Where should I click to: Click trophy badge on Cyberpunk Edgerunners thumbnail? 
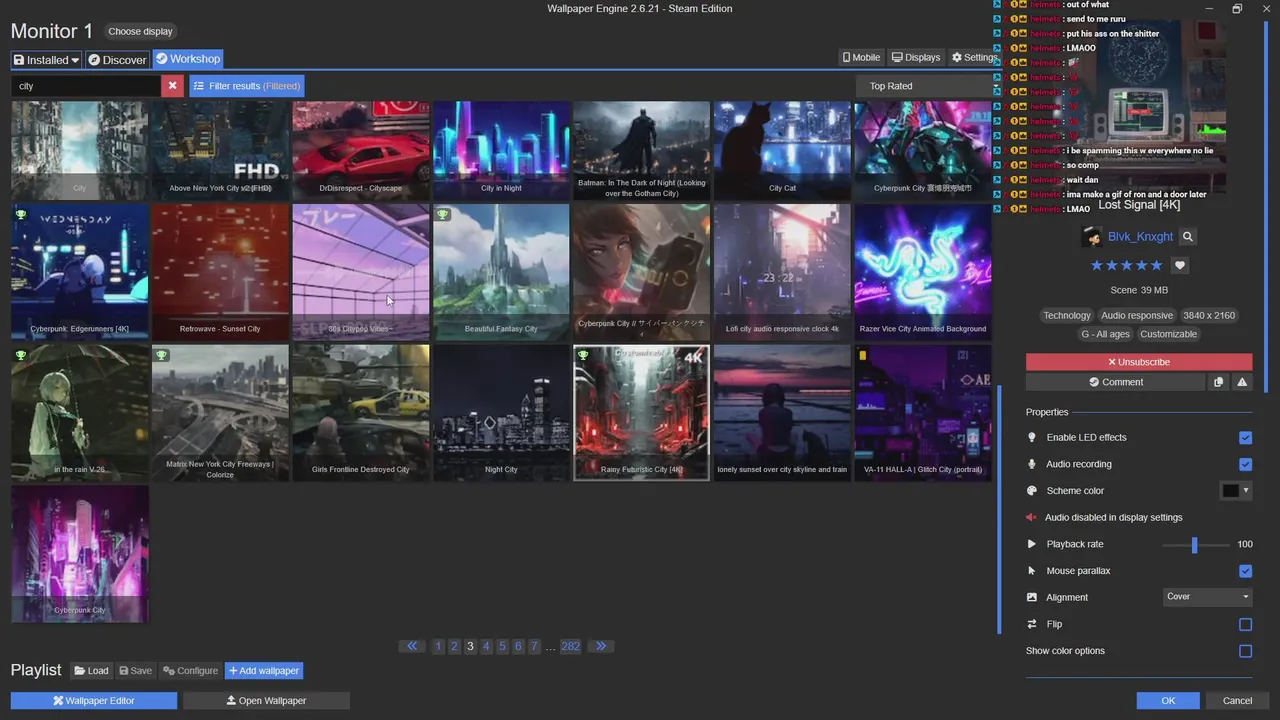[x=21, y=215]
